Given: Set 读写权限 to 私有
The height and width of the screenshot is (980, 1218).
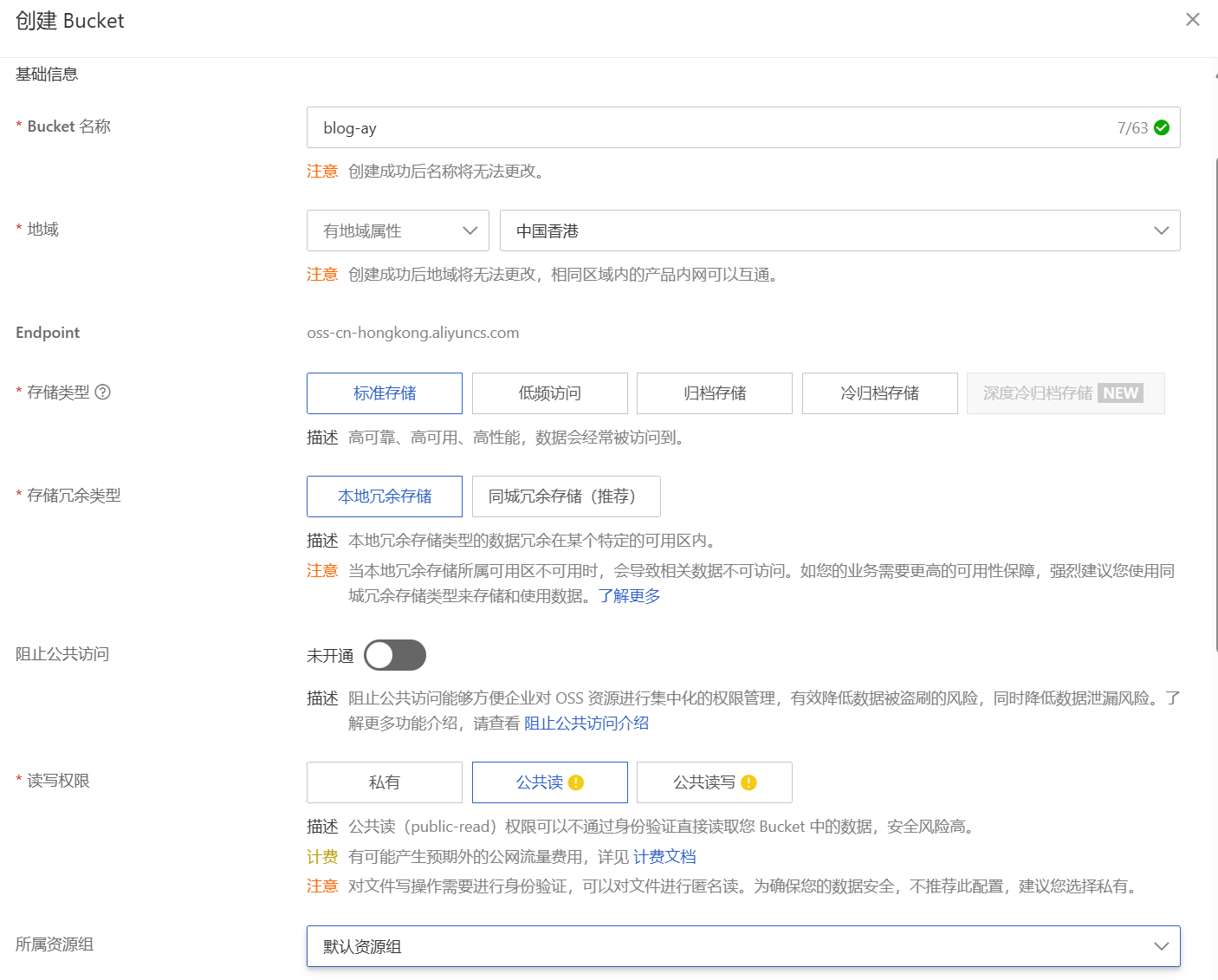Looking at the screenshot, I should coord(385,782).
